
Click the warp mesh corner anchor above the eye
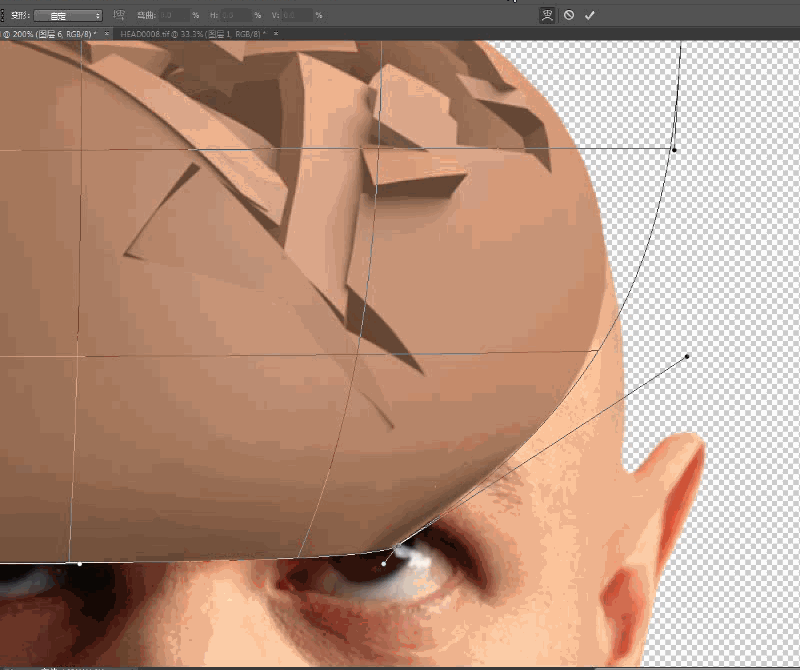[398, 547]
